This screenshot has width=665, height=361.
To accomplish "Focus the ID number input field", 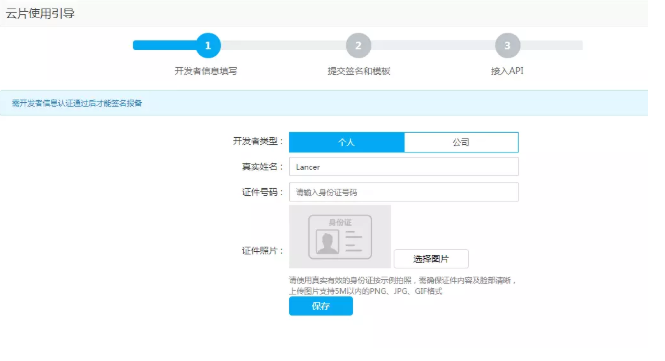I will click(x=404, y=192).
